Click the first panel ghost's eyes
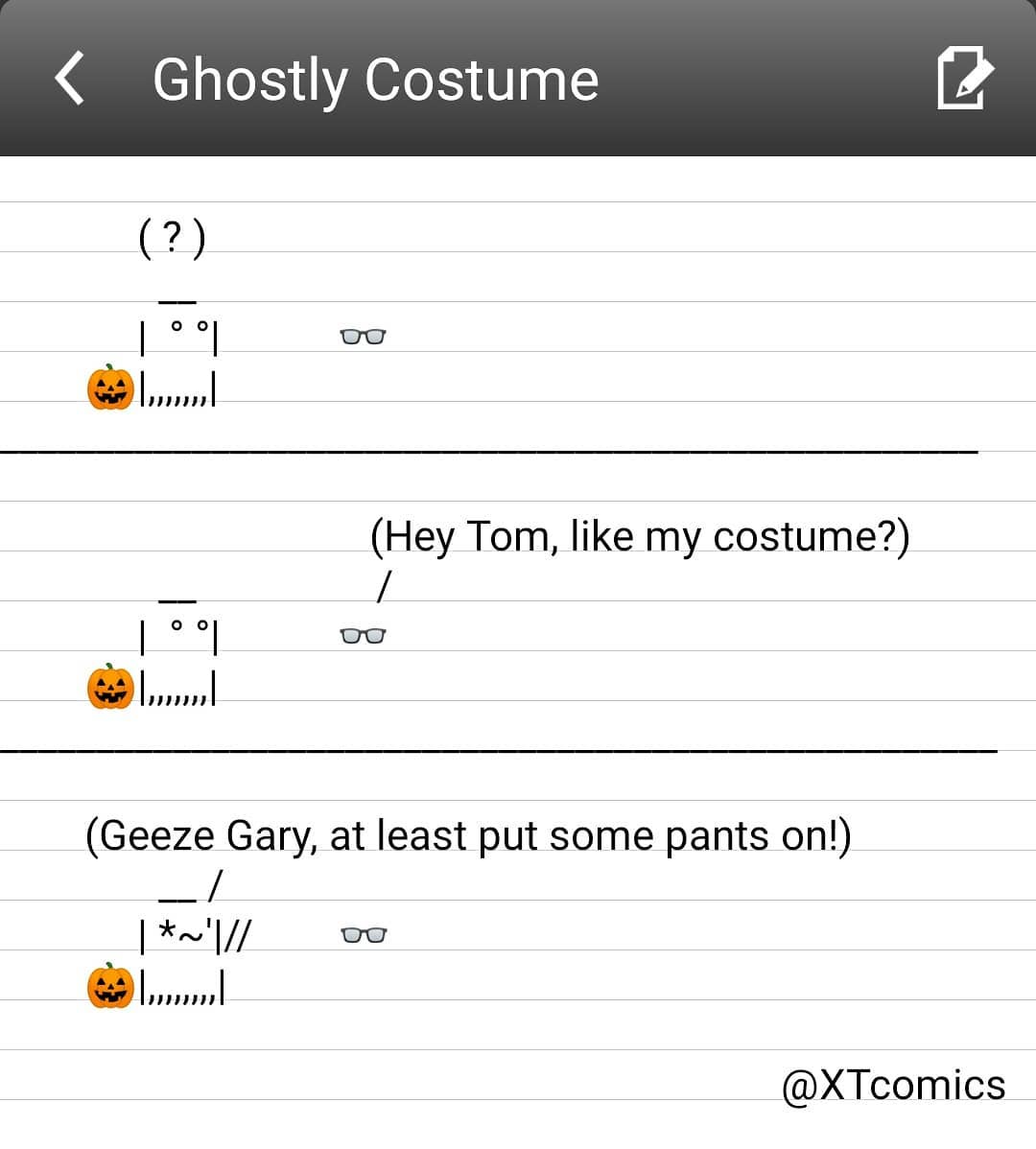 pos(189,328)
